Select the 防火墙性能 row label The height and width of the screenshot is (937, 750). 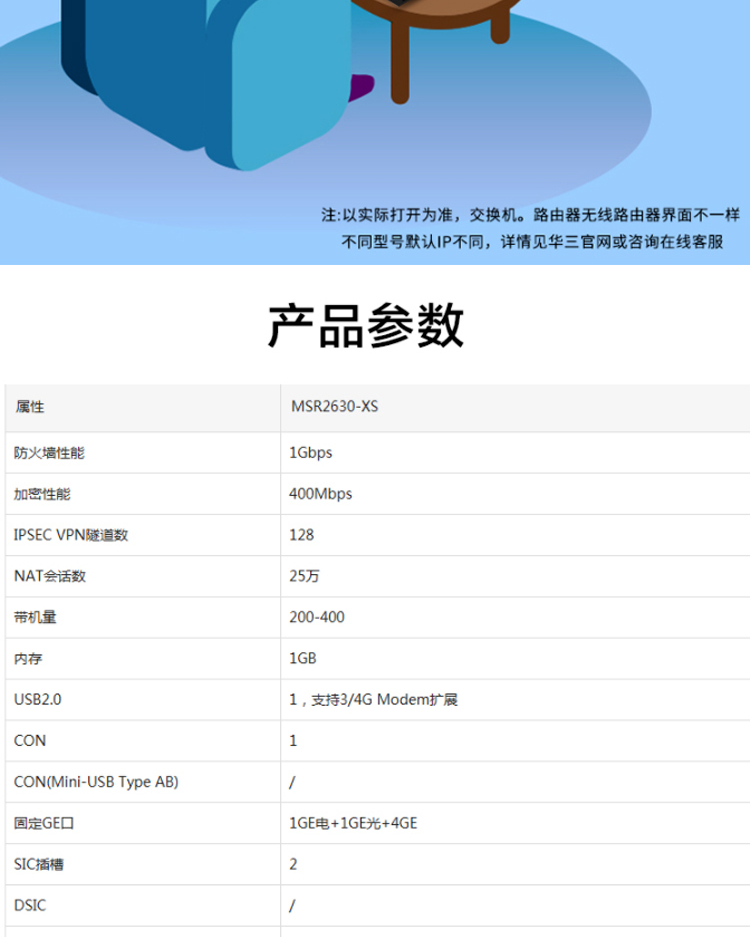[x=49, y=453]
